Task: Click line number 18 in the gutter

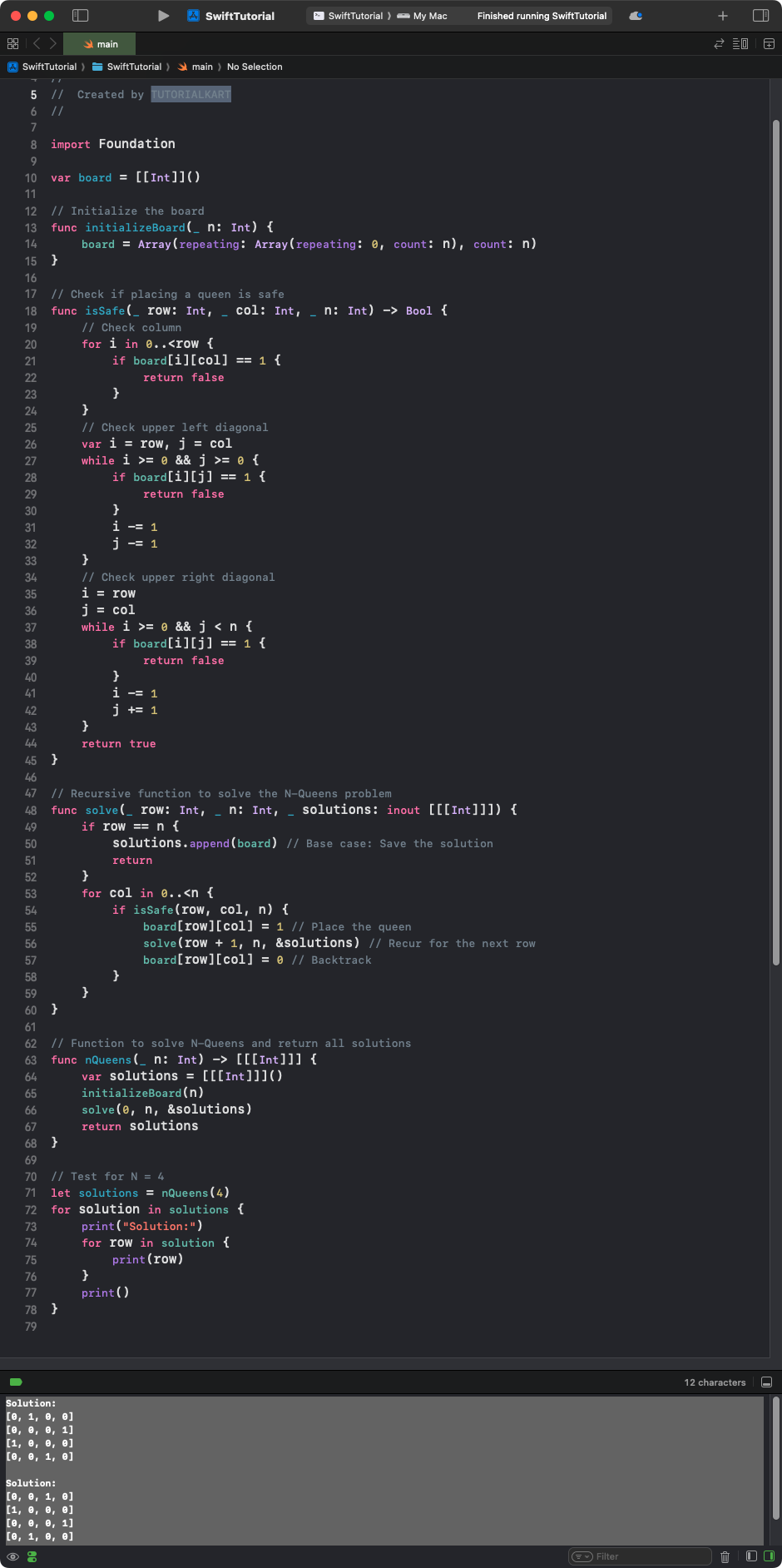Action: 31,311
